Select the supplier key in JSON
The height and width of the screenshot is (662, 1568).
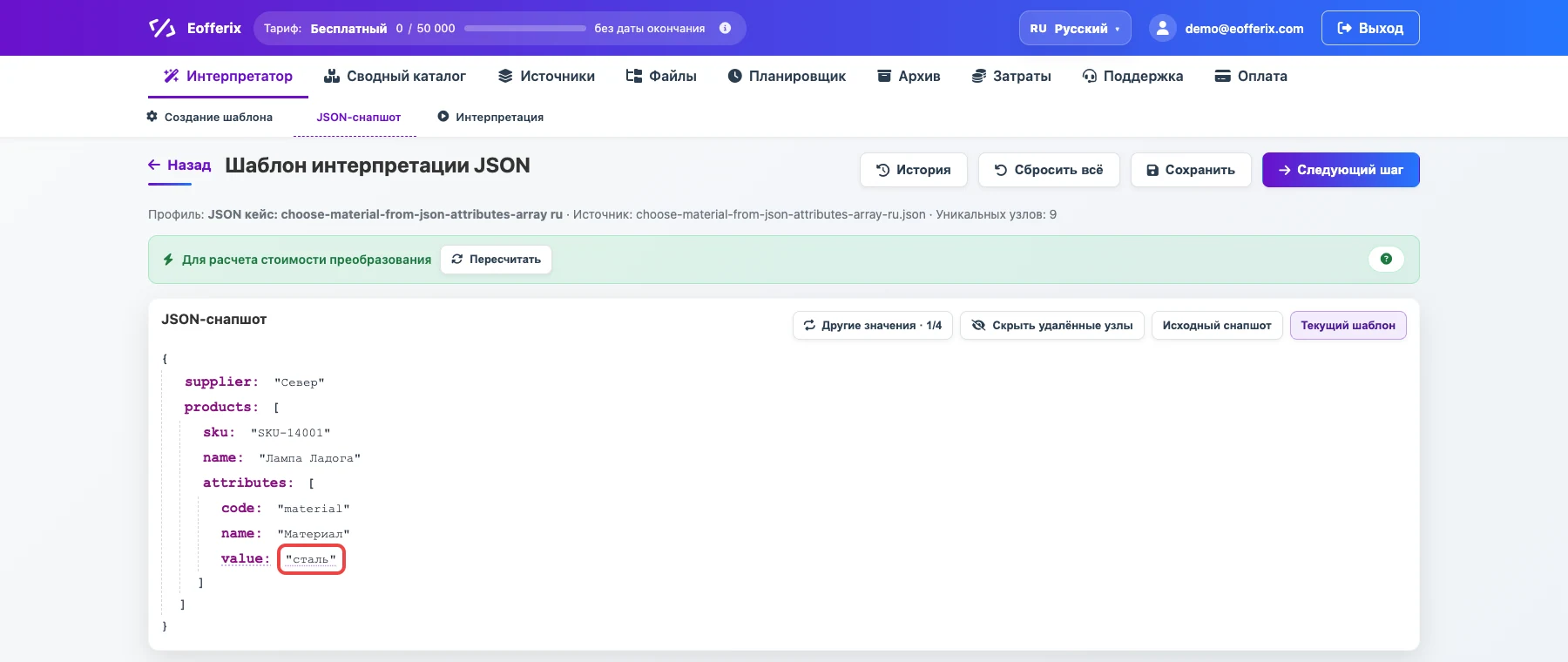tap(221, 382)
